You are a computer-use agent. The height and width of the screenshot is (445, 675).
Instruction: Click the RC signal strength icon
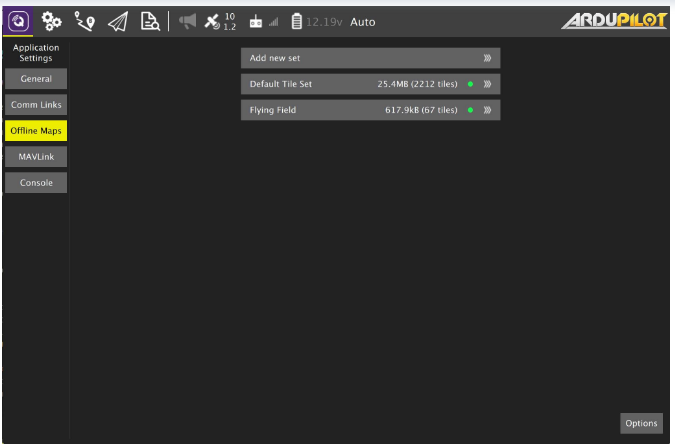coord(261,21)
